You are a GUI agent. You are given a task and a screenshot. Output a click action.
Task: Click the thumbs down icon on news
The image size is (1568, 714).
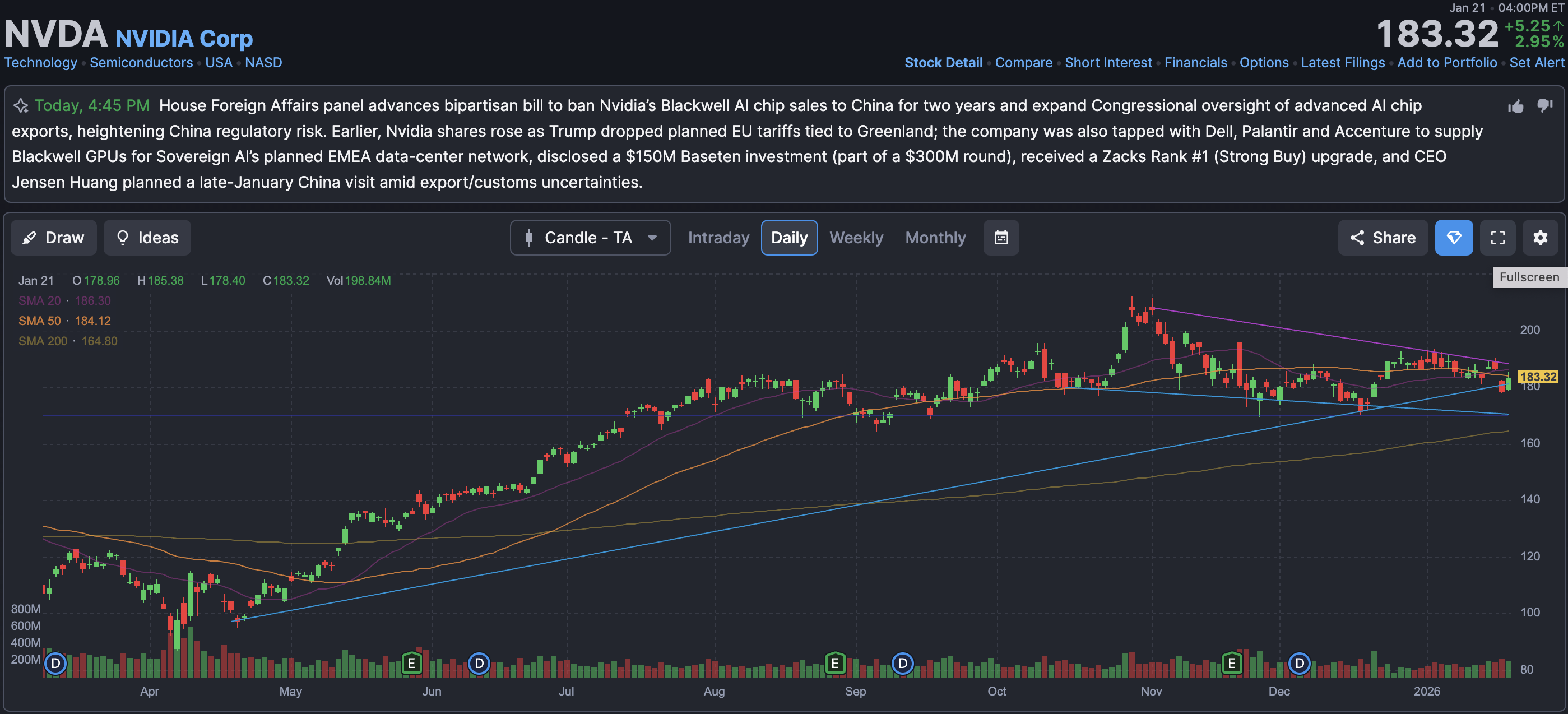point(1544,106)
